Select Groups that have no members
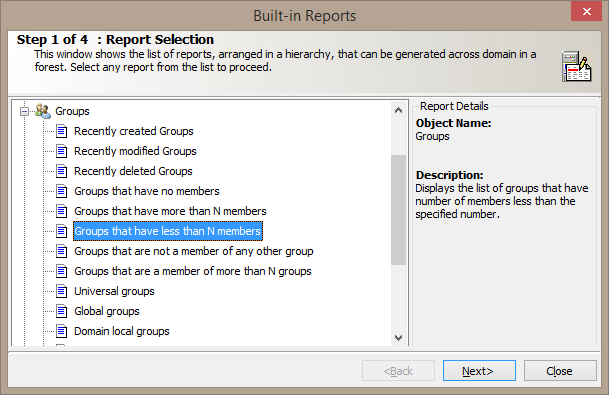Viewport: 609px width, 395px height. [147, 191]
